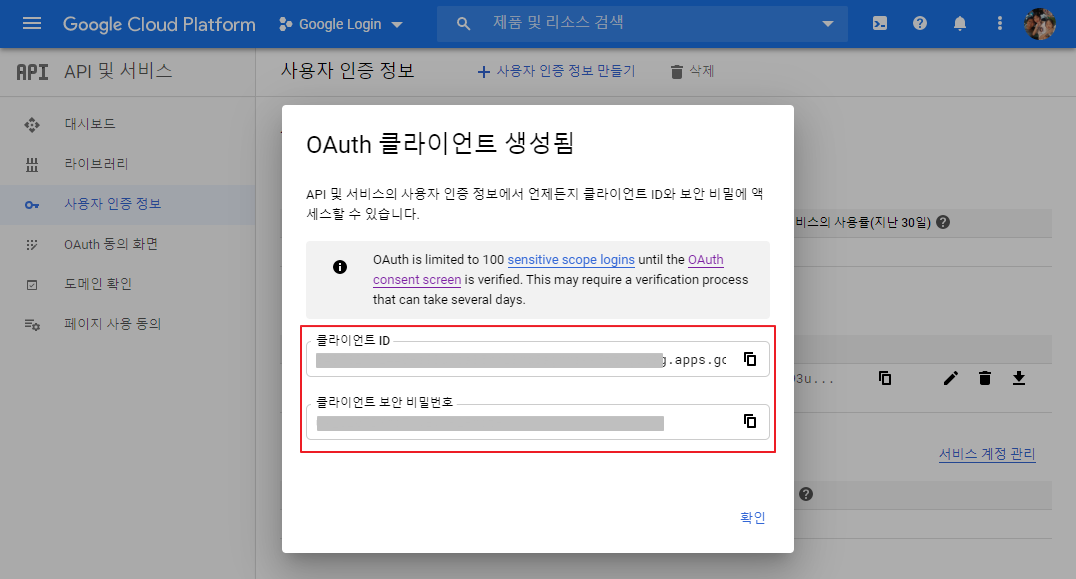Click the OAuth 클라이언트 생성됨 heading

pyautogui.click(x=440, y=144)
